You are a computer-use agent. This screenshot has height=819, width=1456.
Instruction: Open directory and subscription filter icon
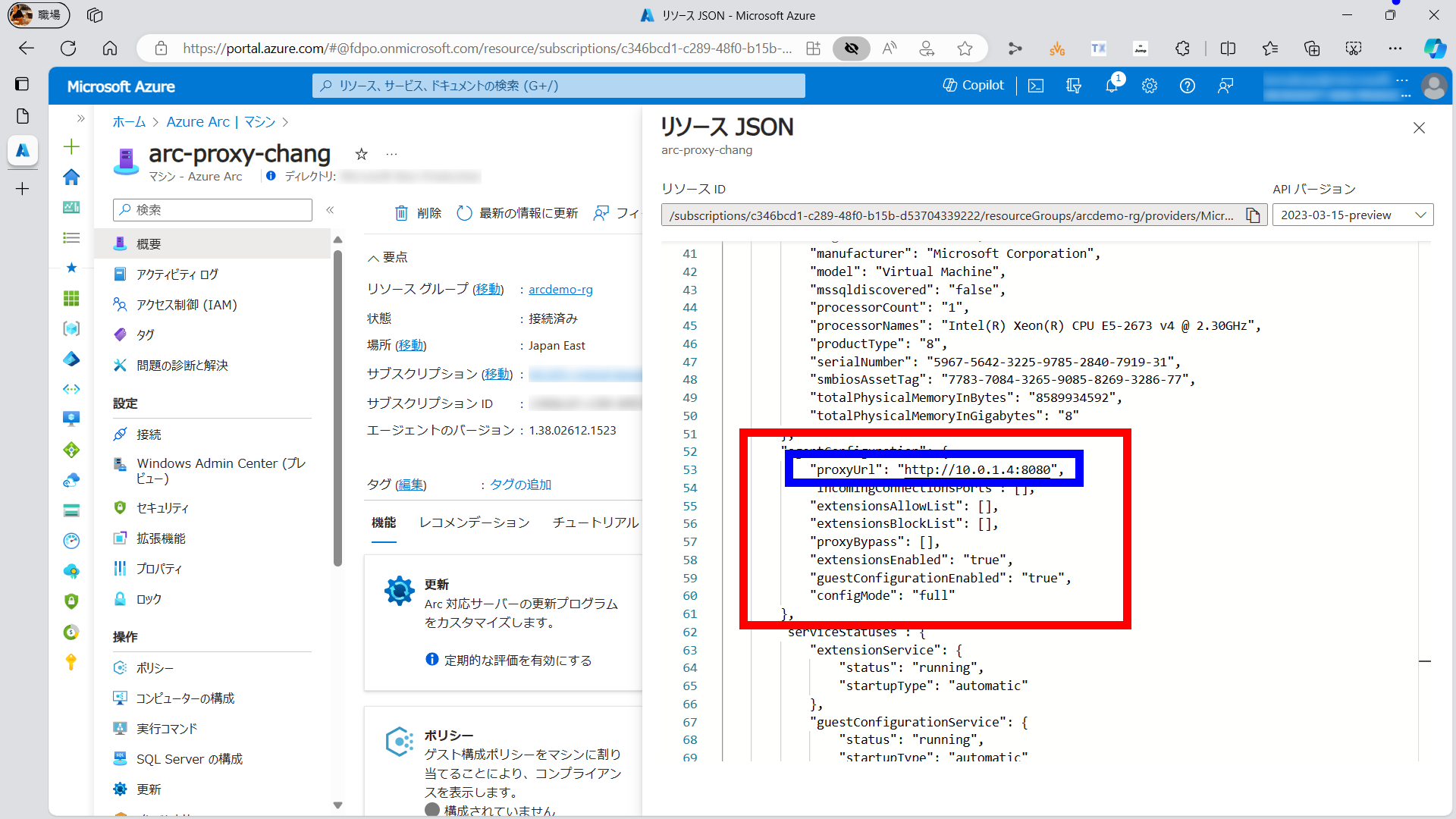pyautogui.click(x=1074, y=86)
